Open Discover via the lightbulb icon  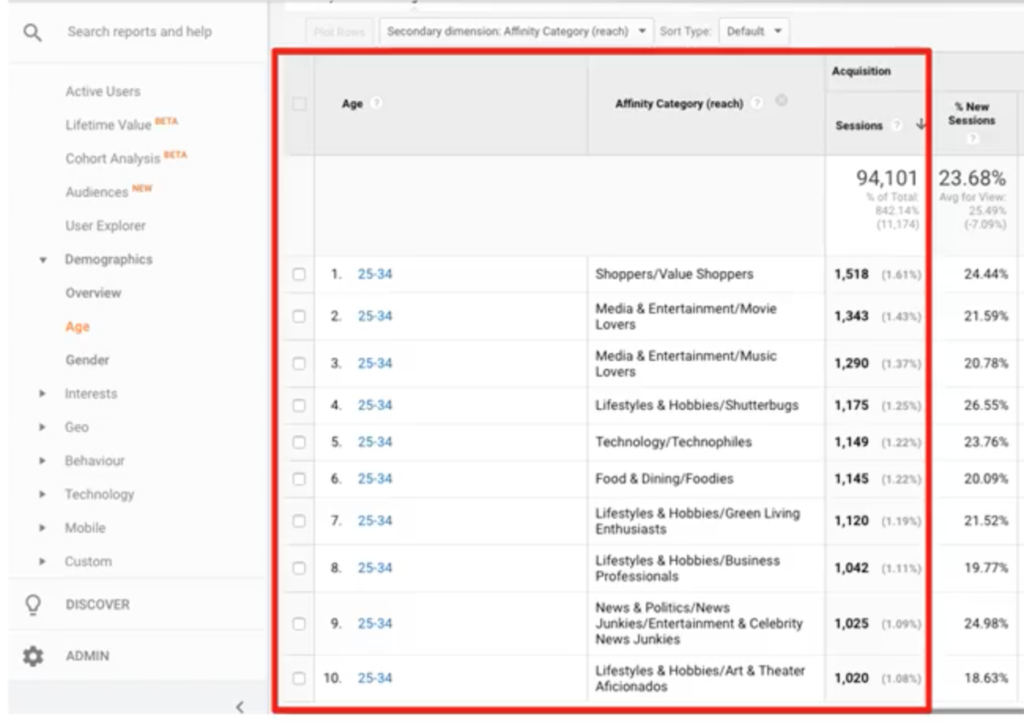pos(33,605)
